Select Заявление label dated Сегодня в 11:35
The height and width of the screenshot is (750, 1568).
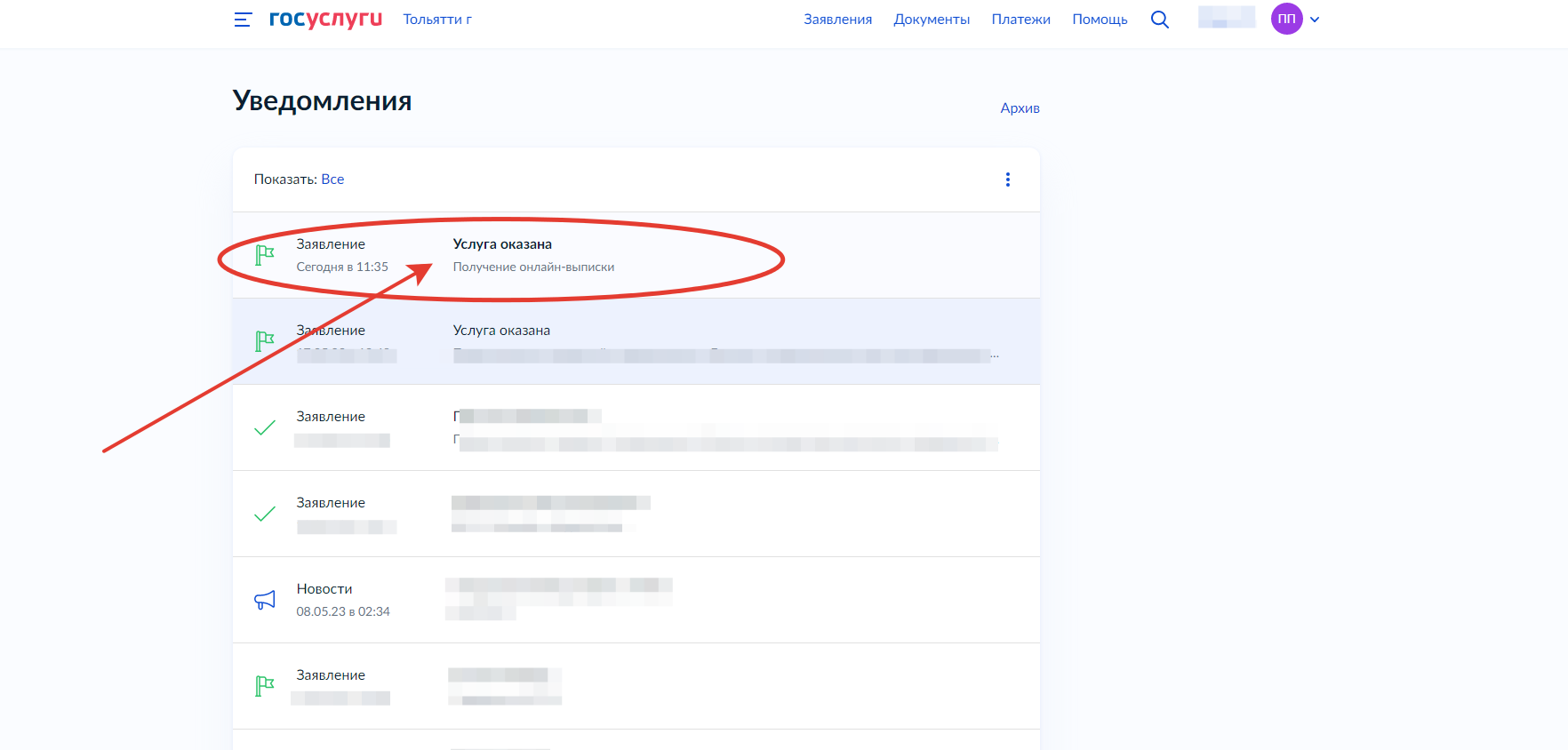[331, 244]
